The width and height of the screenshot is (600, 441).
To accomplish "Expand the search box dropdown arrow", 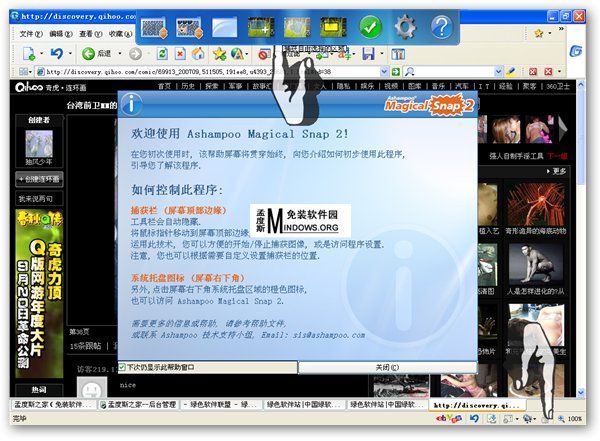I will pyautogui.click(x=498, y=72).
